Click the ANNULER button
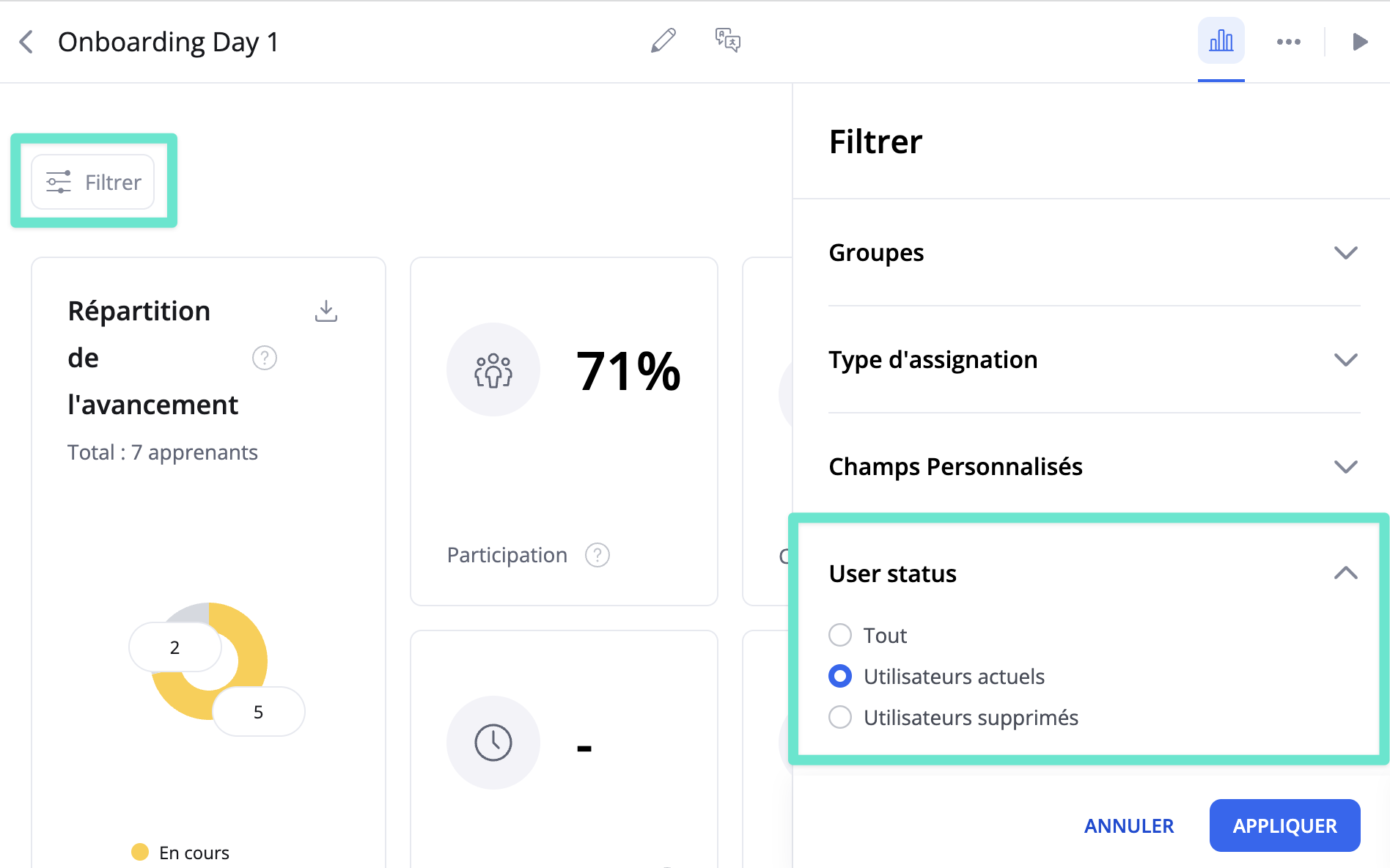The image size is (1390, 868). coord(1129,825)
